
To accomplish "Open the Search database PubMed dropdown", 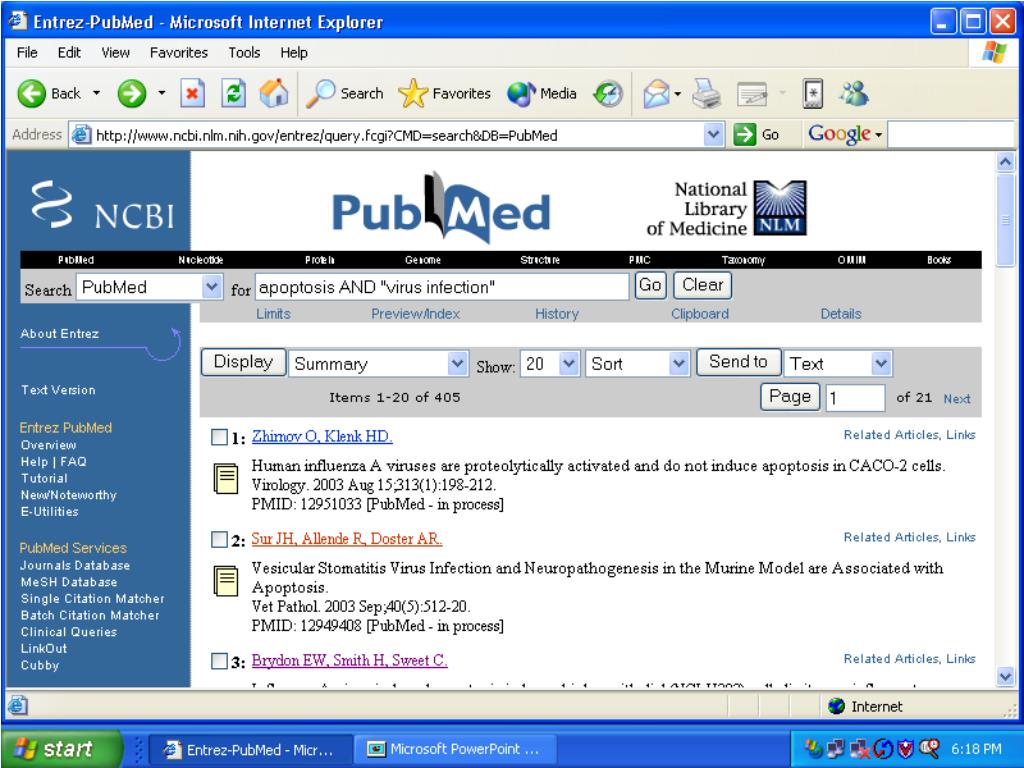I will [212, 287].
